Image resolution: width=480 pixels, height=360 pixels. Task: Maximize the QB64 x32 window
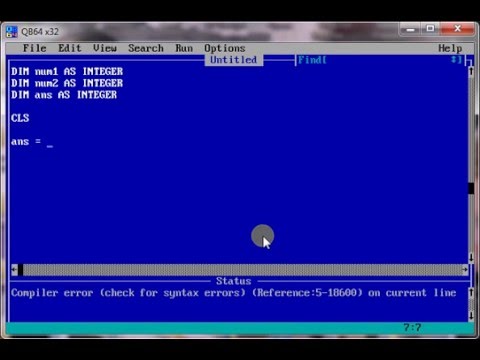[430, 29]
